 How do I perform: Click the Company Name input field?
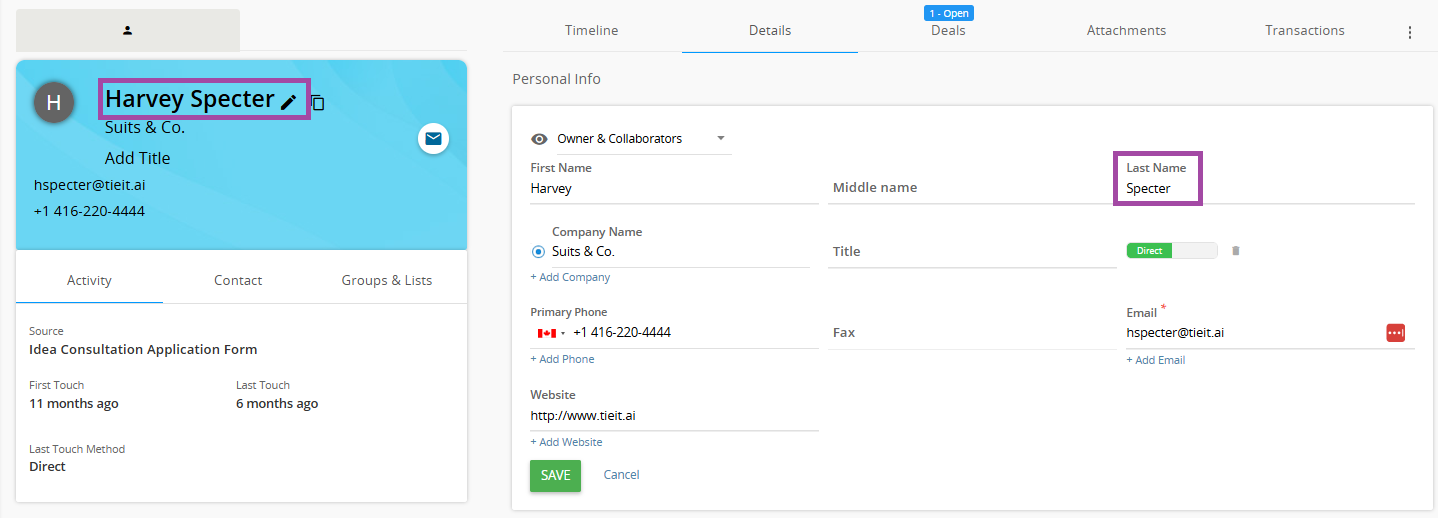(x=680, y=252)
